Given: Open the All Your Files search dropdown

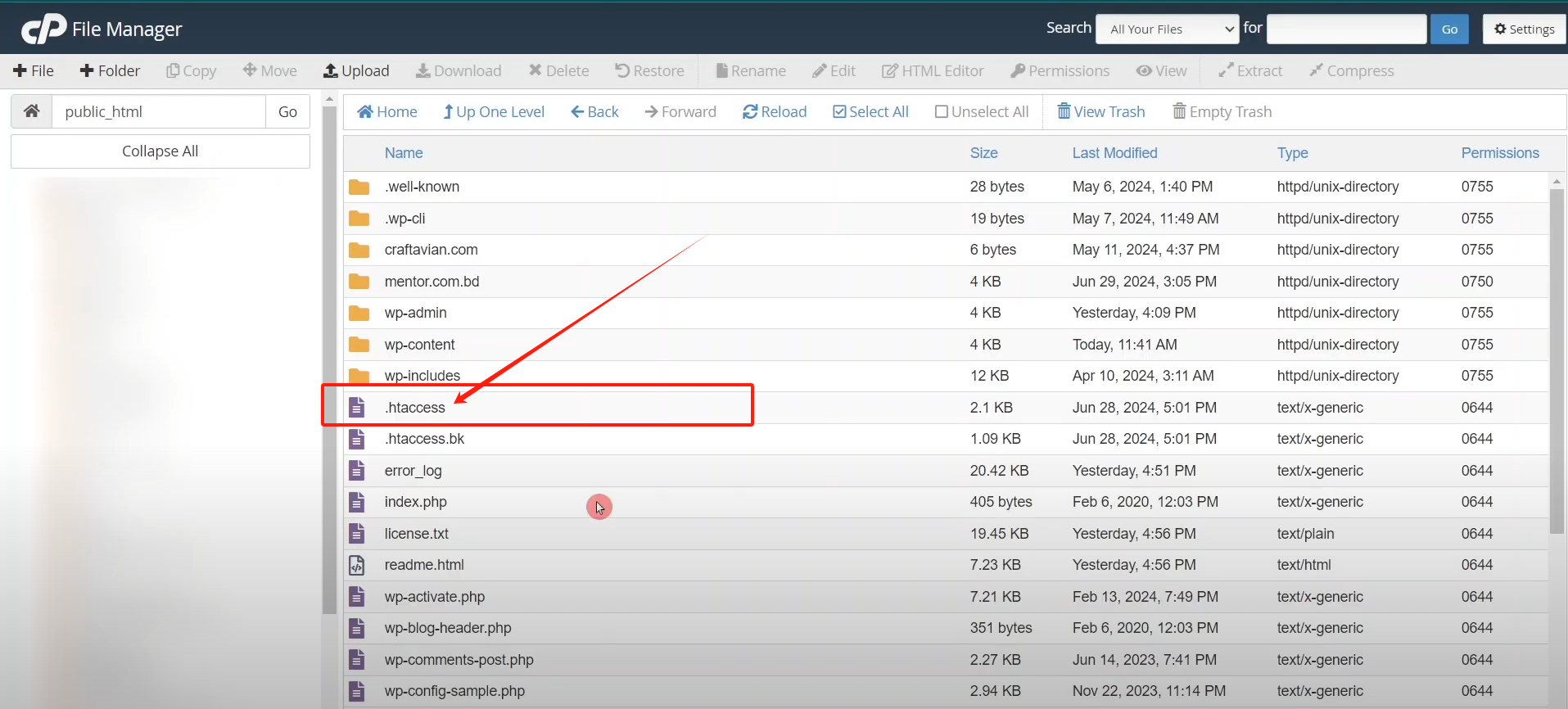Looking at the screenshot, I should click(x=1167, y=29).
